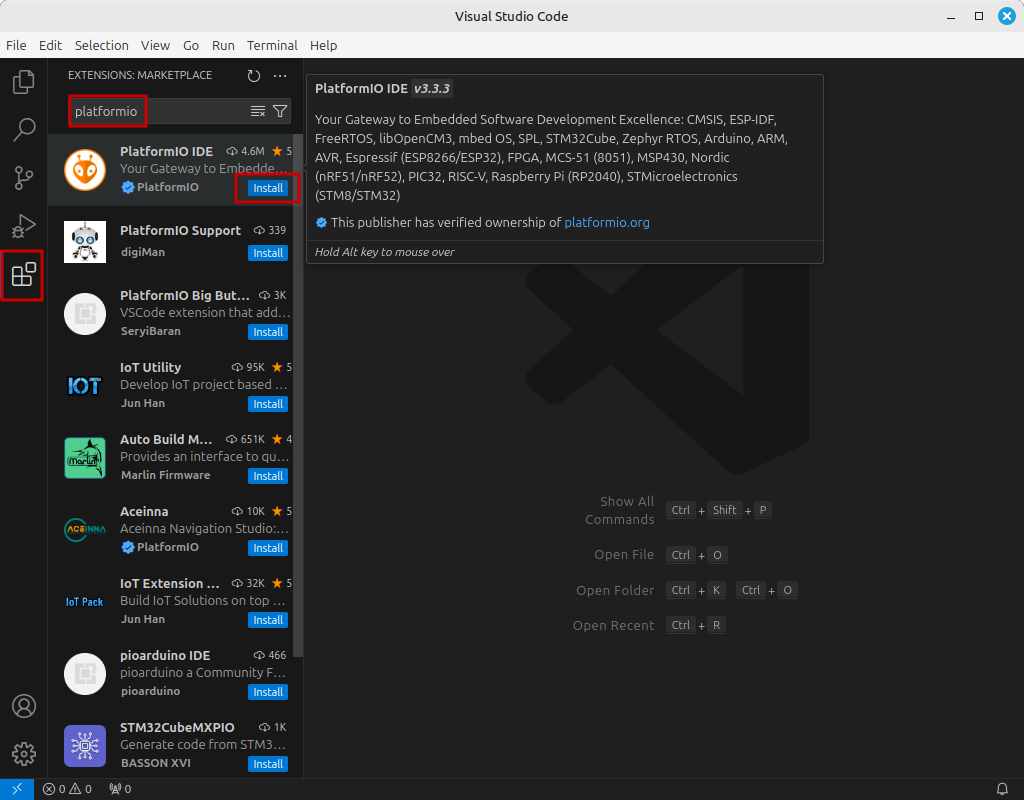
Task: Click the STM32CubeMXPIO purple chip icon
Action: tap(85, 746)
